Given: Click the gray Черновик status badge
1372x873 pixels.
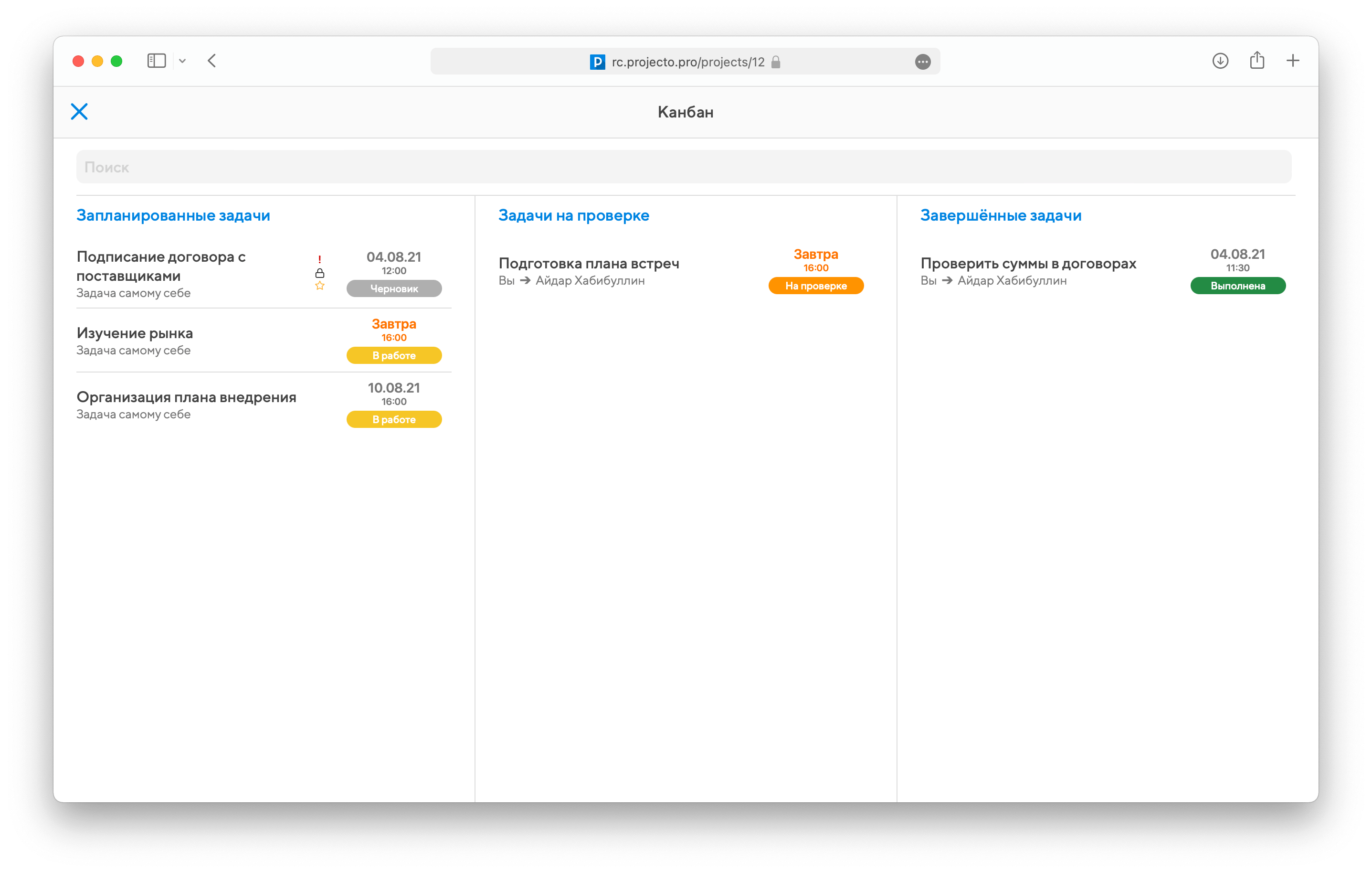Looking at the screenshot, I should pos(394,288).
